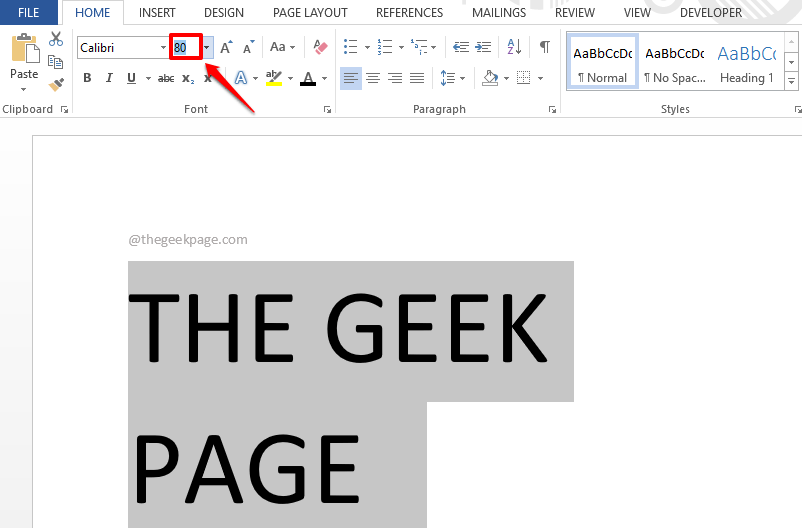Click the Cut scissors icon
Screen dimensions: 802x528
[56, 40]
